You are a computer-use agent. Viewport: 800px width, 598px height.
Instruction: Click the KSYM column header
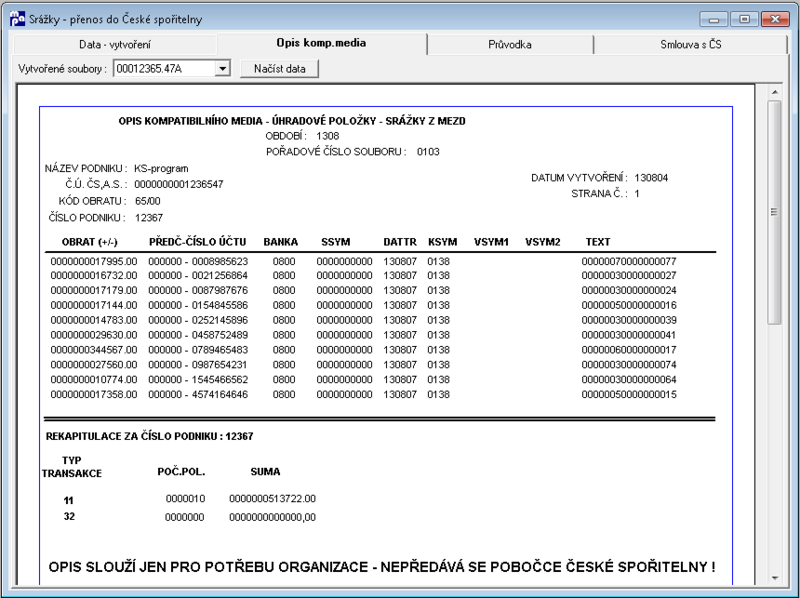pyautogui.click(x=442, y=242)
